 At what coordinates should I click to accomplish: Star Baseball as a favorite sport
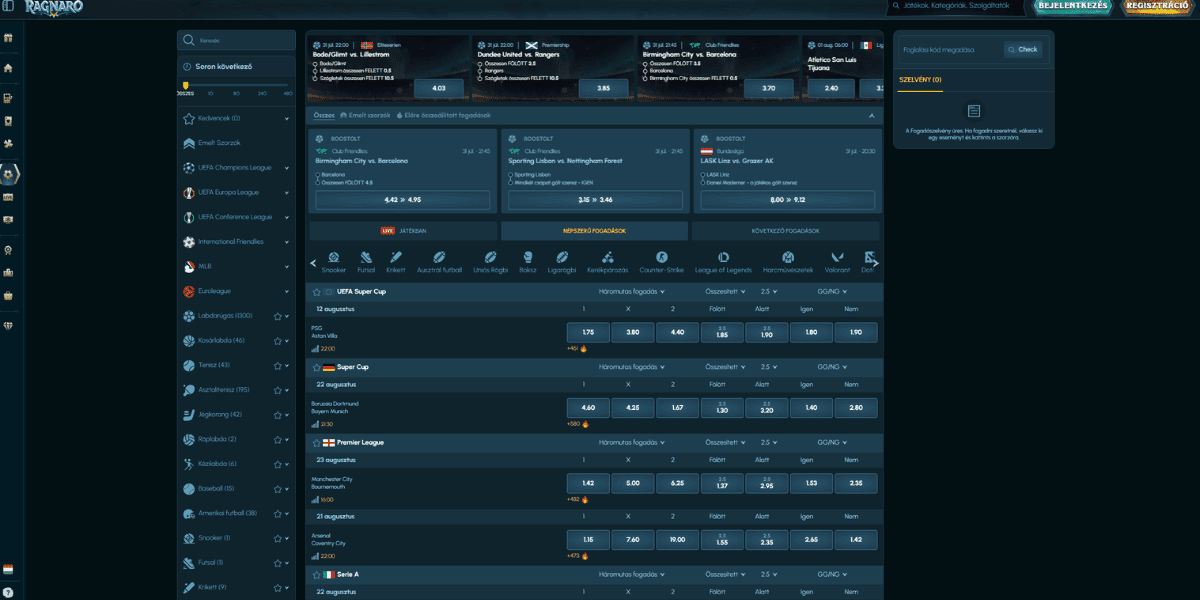277,488
